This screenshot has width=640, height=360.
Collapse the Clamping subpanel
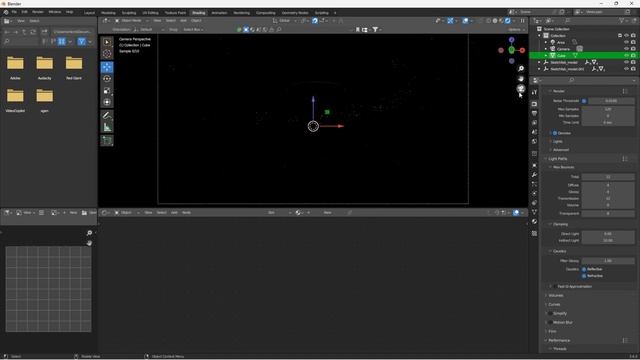coord(560,224)
